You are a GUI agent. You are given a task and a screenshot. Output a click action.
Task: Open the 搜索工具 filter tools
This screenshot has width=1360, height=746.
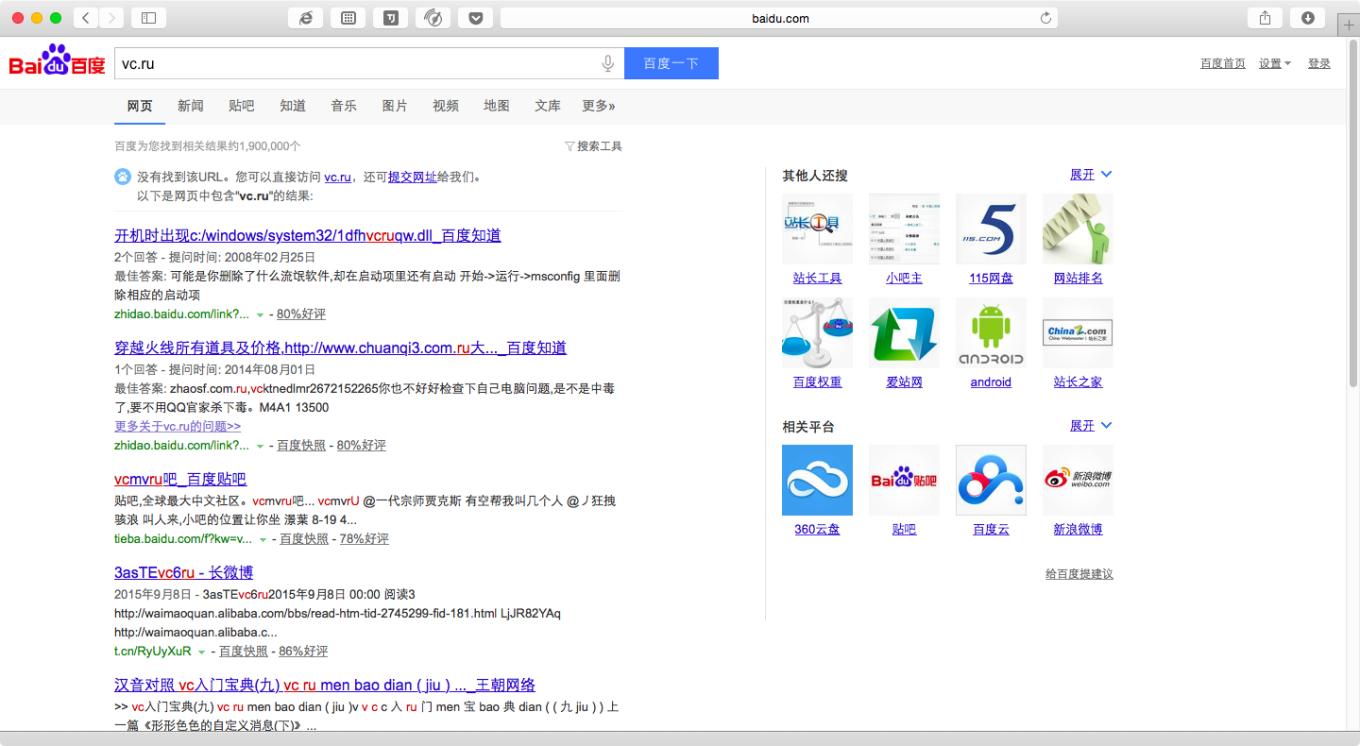pyautogui.click(x=594, y=146)
